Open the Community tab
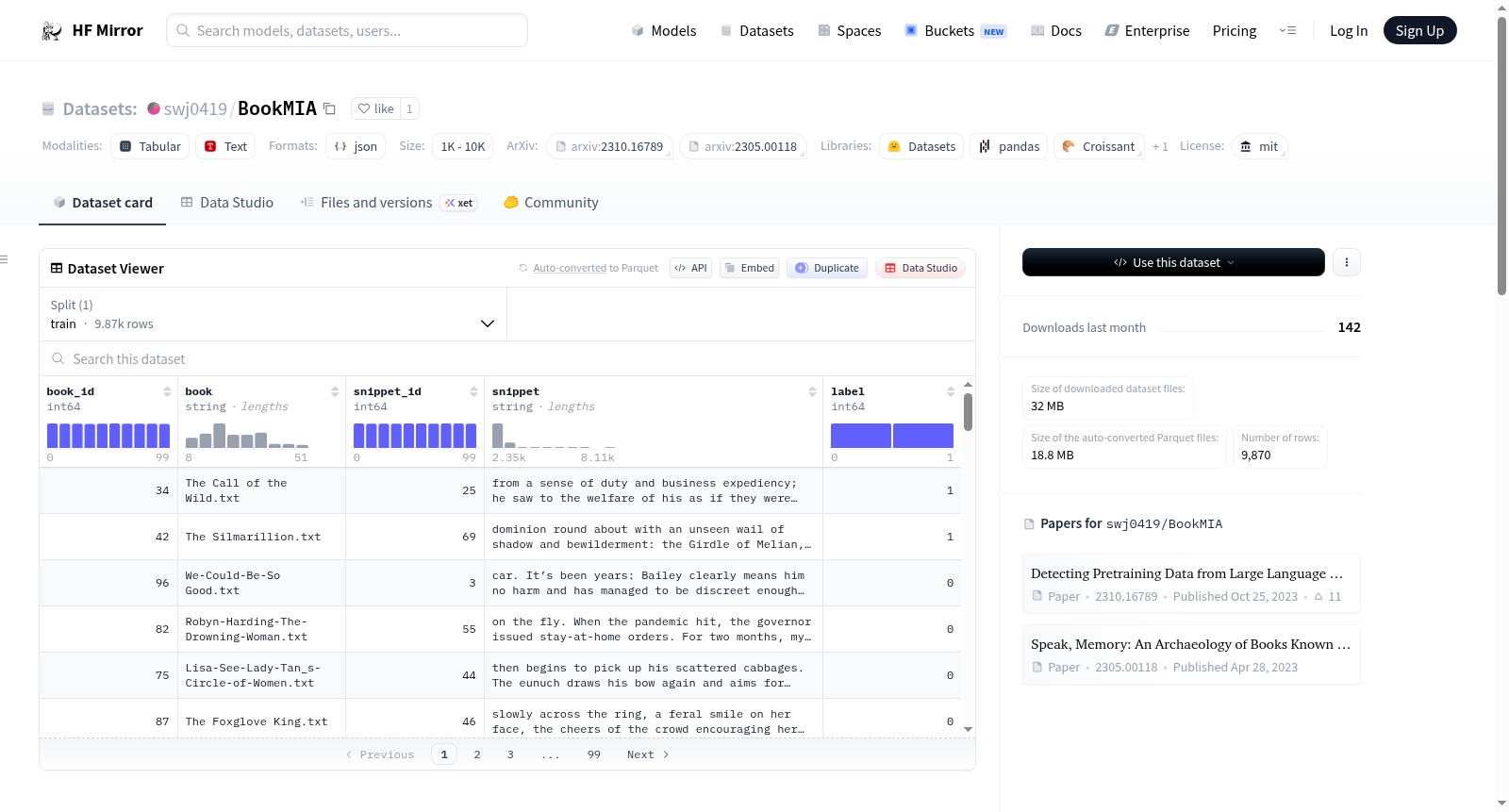The height and width of the screenshot is (812, 1509). [x=551, y=203]
